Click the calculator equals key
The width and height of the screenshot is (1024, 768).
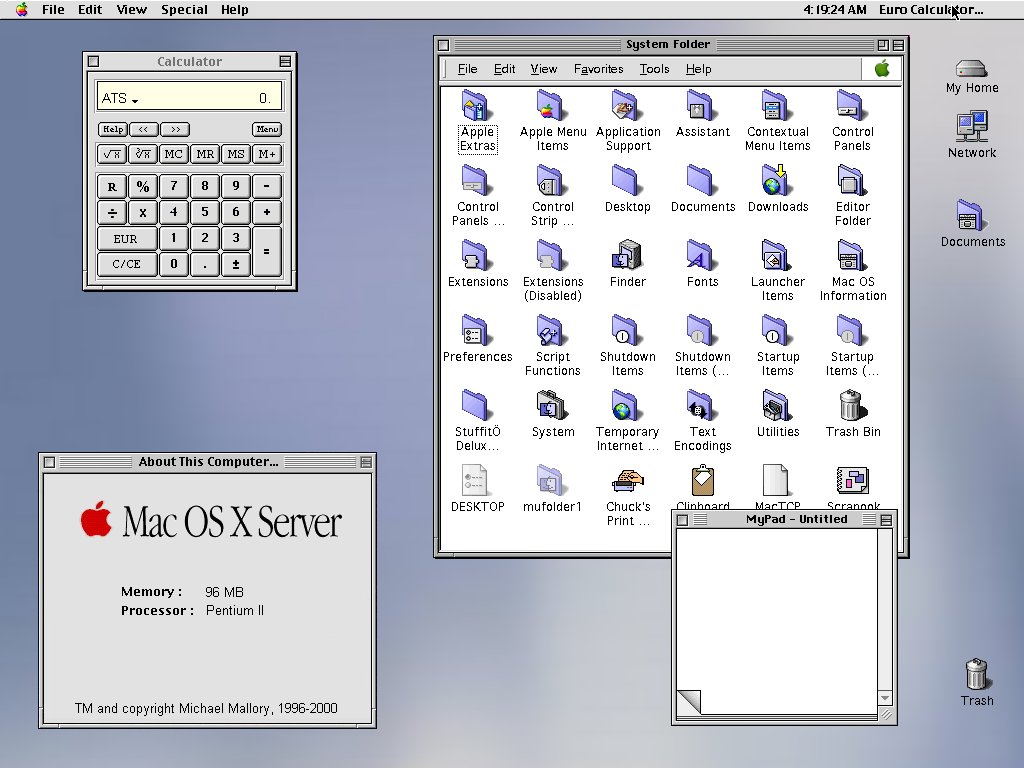[x=266, y=251]
